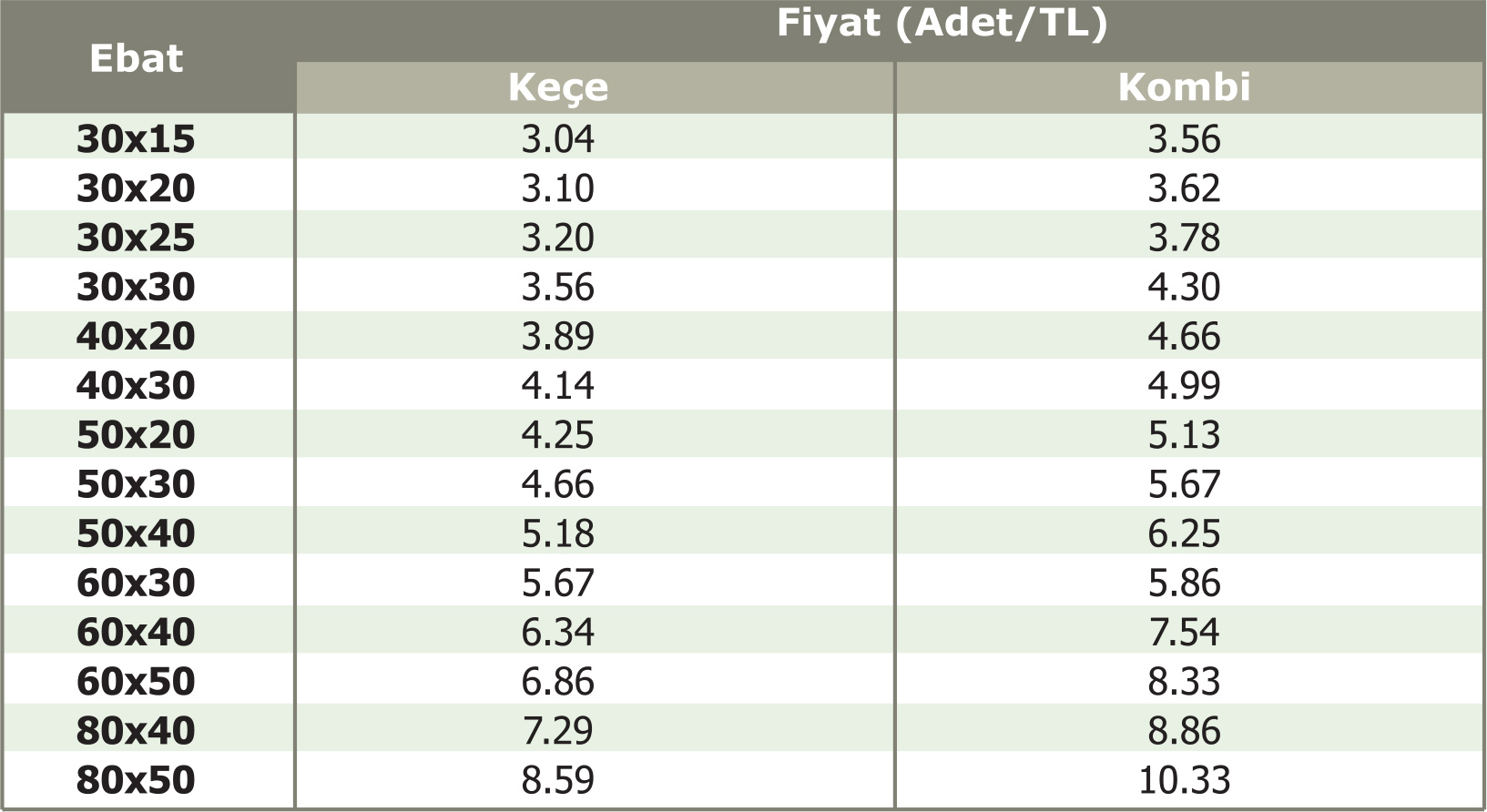Click the Keçe price 3.56
This screenshot has height=812, width=1487.
(558, 288)
